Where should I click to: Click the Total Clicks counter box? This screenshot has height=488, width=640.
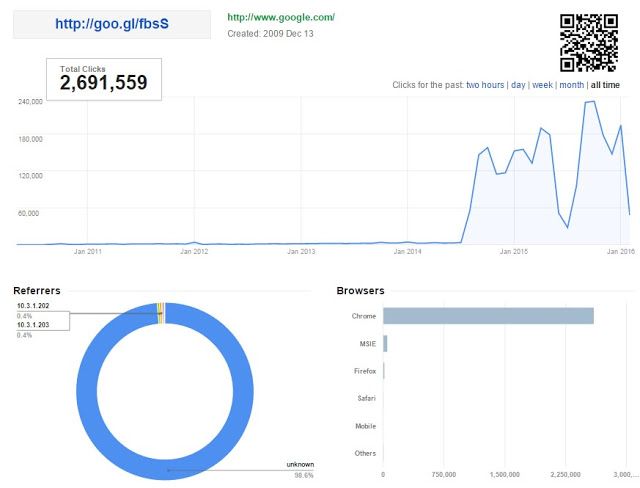tap(104, 78)
